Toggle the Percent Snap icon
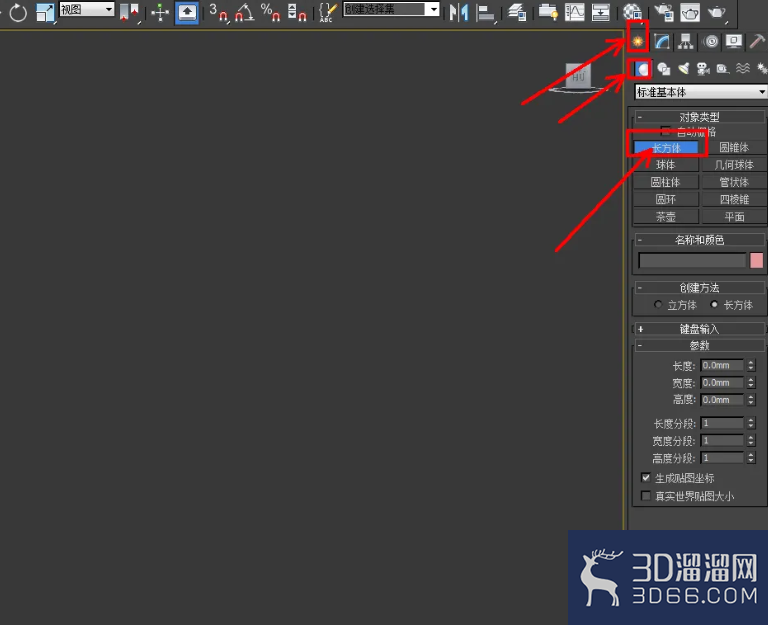 click(x=270, y=12)
